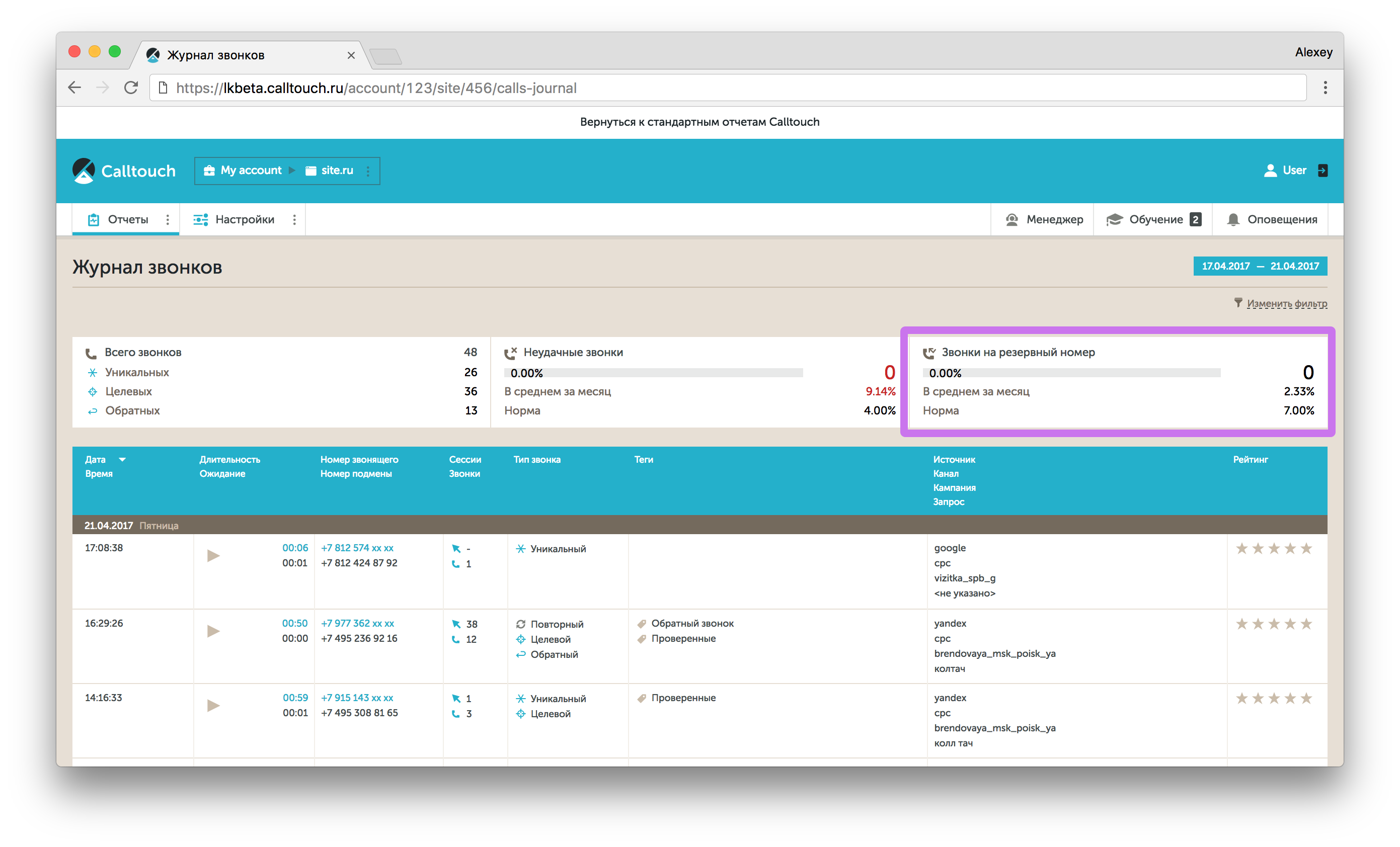
Task: Click the browser back arrow
Action: coord(74,88)
